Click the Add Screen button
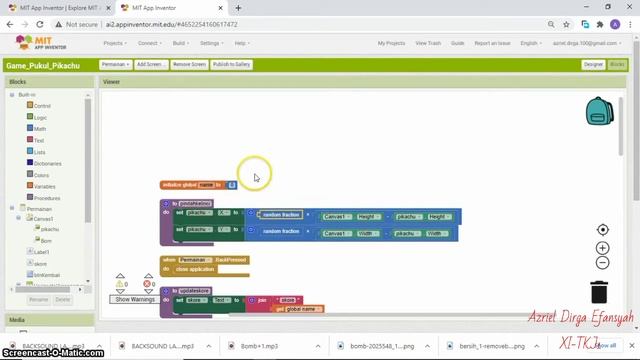This screenshot has width=640, height=360. tap(151, 64)
